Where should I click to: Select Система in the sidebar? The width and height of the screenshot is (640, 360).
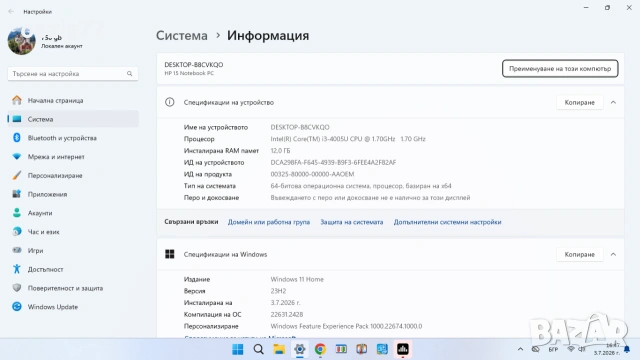[x=73, y=119]
